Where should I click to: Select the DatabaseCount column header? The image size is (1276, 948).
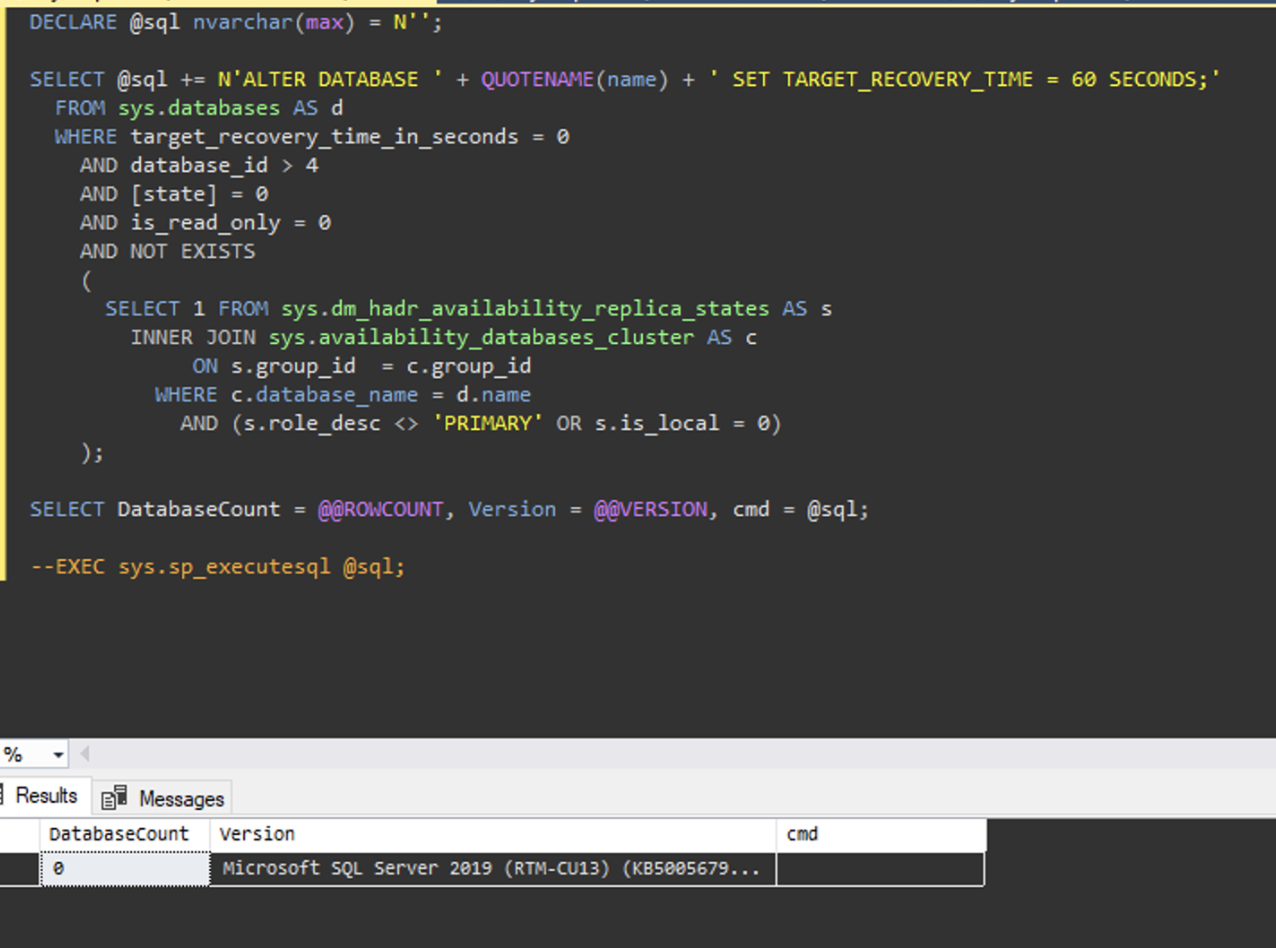pos(118,834)
